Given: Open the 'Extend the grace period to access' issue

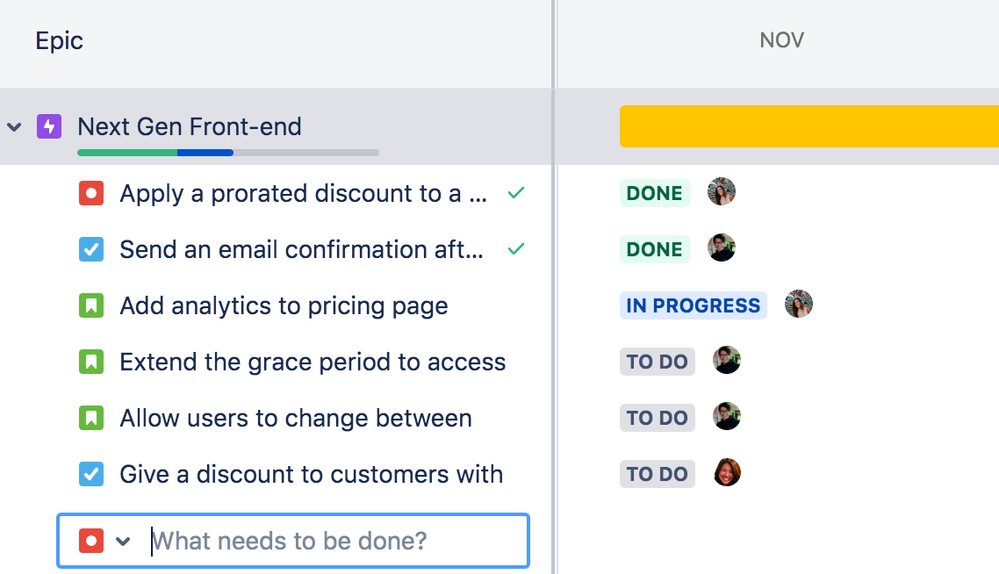Looking at the screenshot, I should click(x=312, y=362).
